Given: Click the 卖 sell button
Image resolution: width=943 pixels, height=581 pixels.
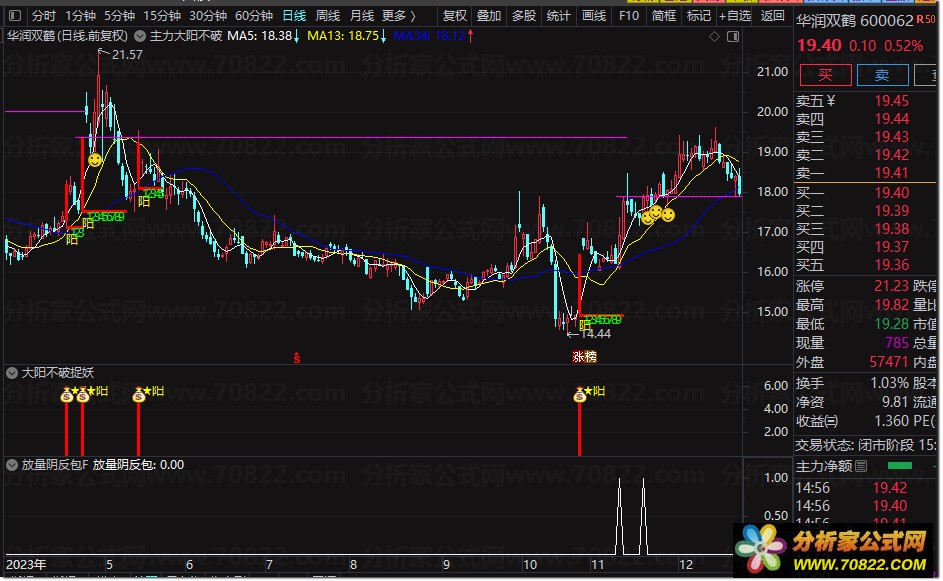Looking at the screenshot, I should (x=882, y=75).
